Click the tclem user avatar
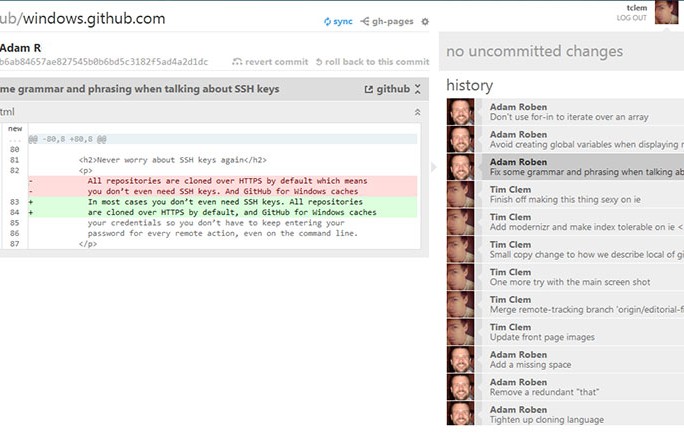The image size is (684, 441). 666,12
